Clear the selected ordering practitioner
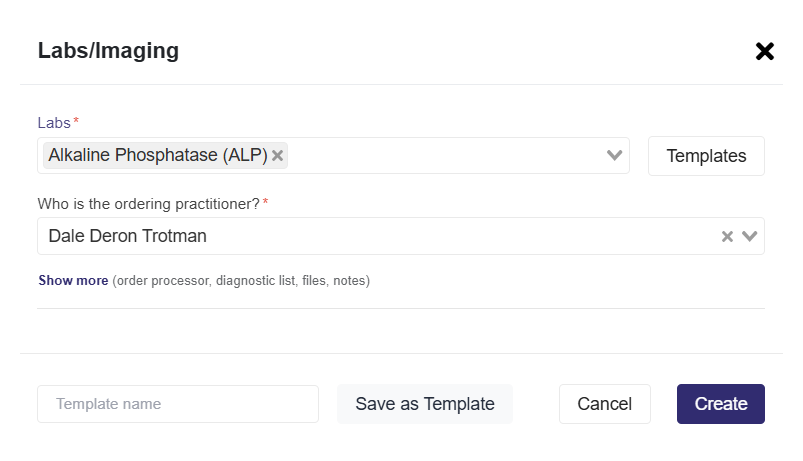This screenshot has width=803, height=461. coord(728,237)
